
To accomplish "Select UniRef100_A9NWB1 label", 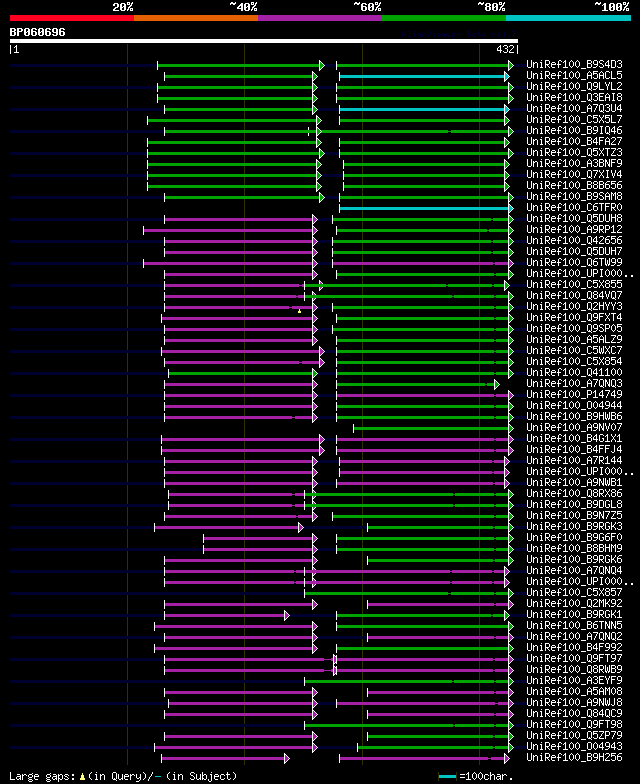I will click(574, 482).
